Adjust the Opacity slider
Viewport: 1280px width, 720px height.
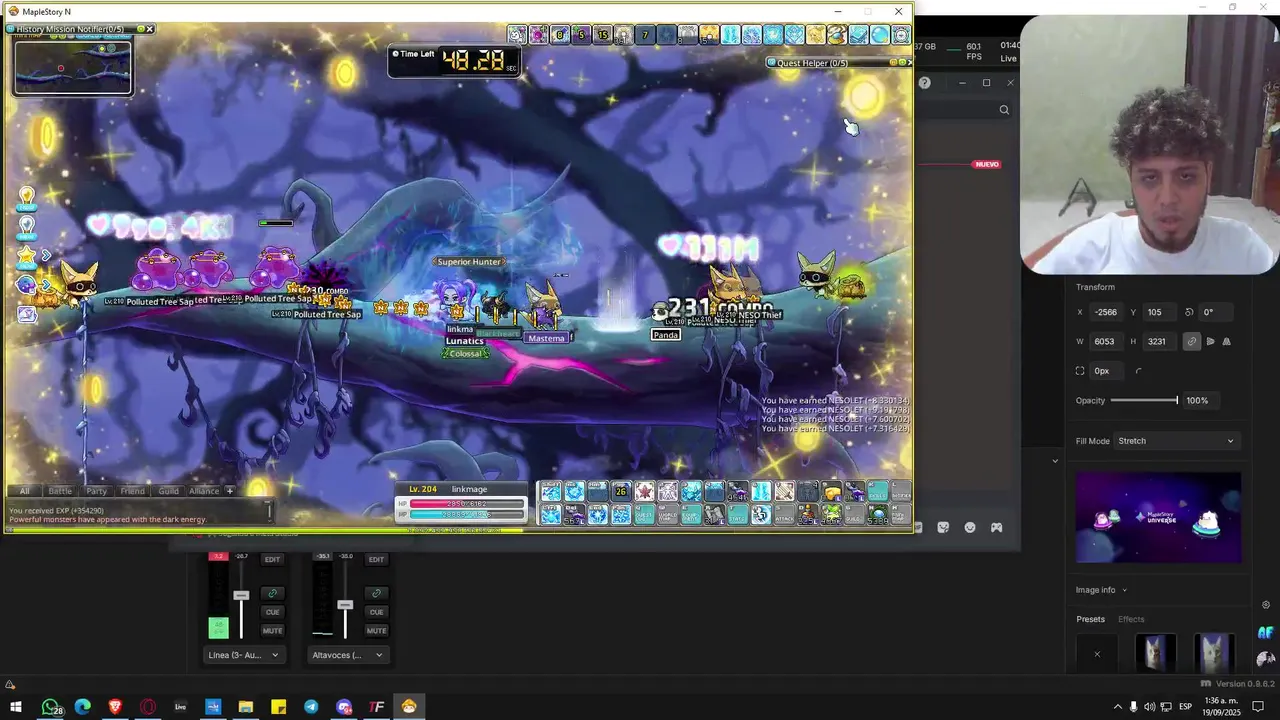point(1144,400)
